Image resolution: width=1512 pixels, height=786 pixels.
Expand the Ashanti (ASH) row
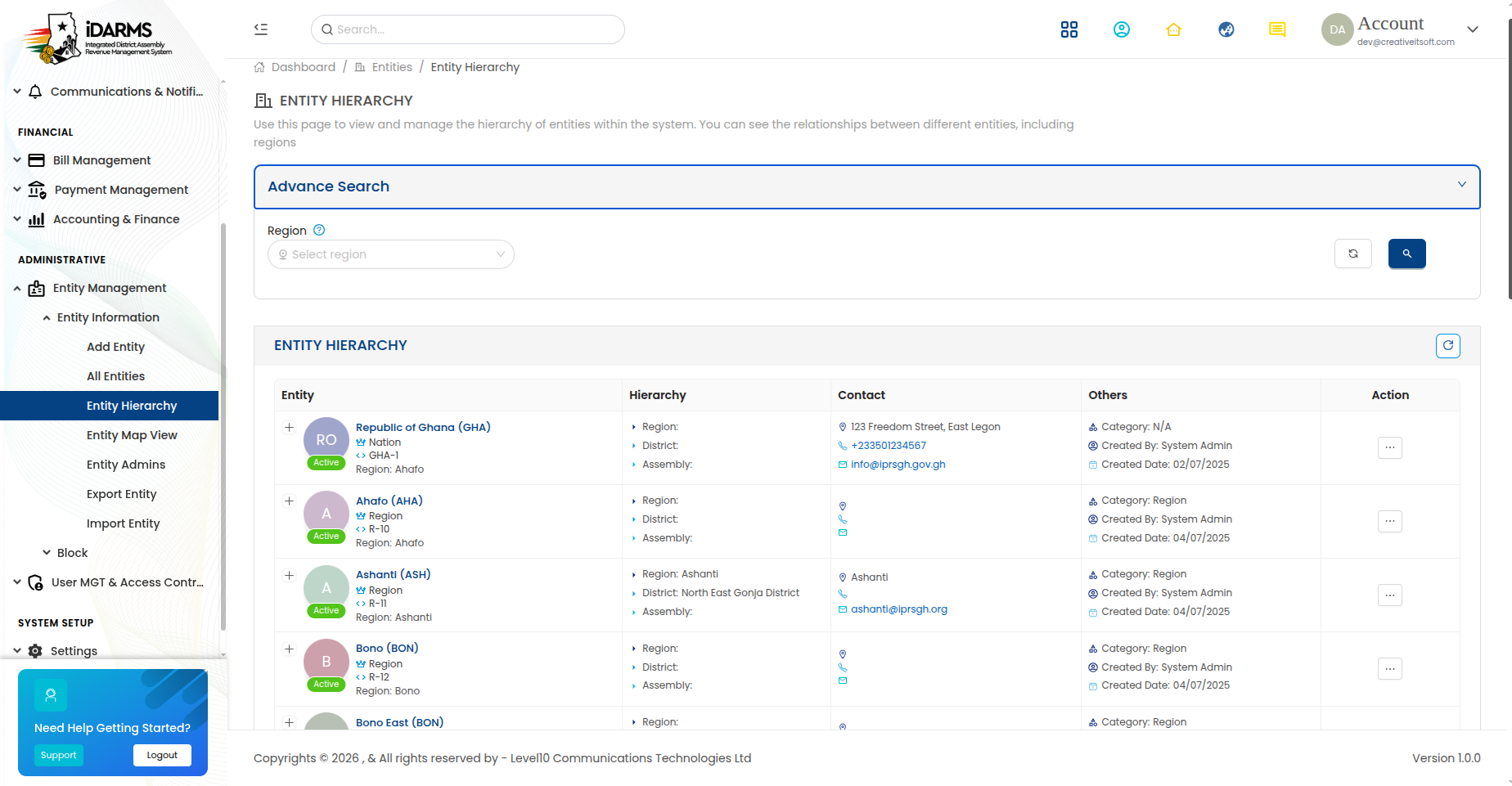289,575
